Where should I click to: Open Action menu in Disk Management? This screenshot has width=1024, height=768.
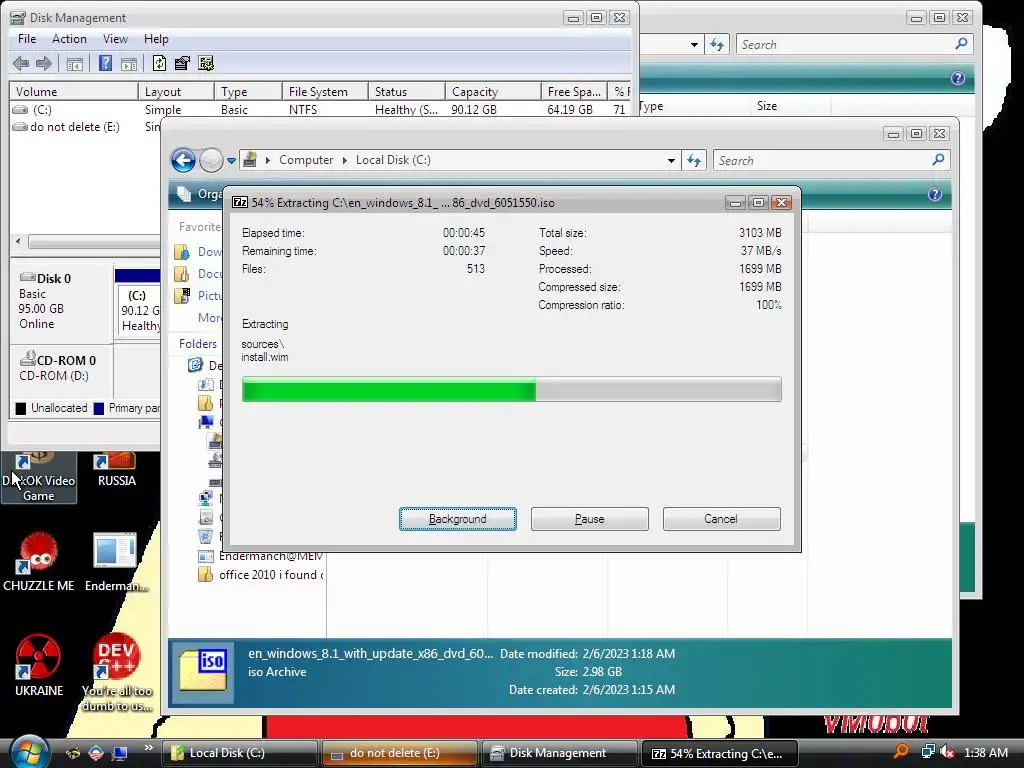tap(69, 39)
